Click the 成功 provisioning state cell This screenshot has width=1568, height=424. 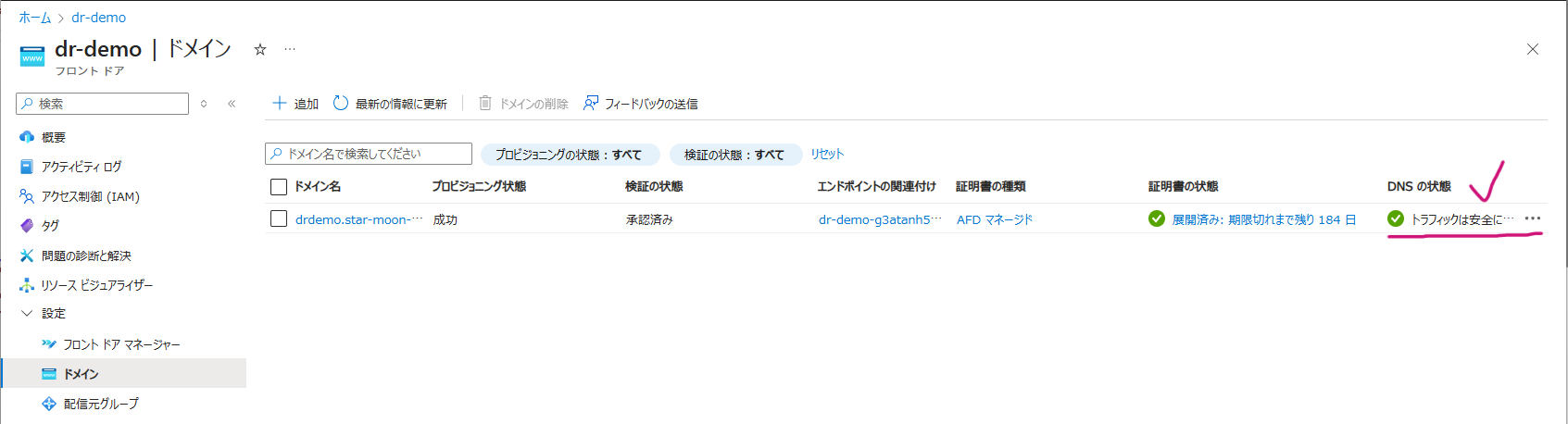(x=445, y=219)
